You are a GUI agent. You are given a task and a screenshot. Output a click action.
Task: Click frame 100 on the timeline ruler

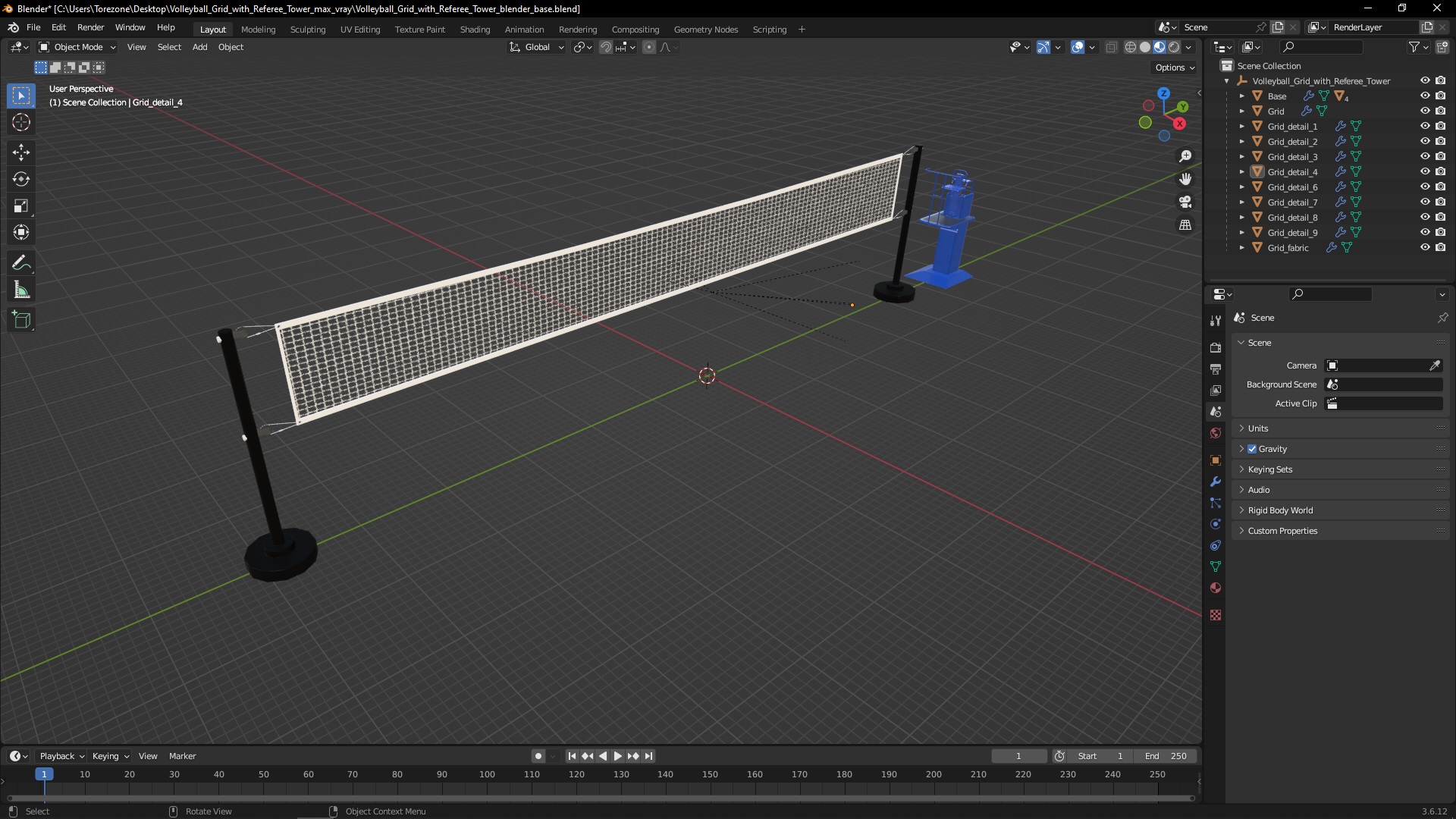tap(487, 774)
